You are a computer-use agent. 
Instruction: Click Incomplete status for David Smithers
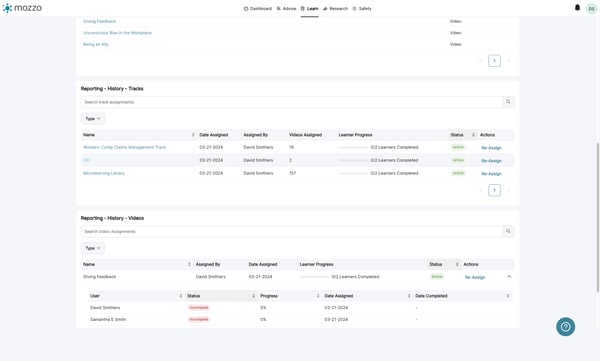coord(199,307)
